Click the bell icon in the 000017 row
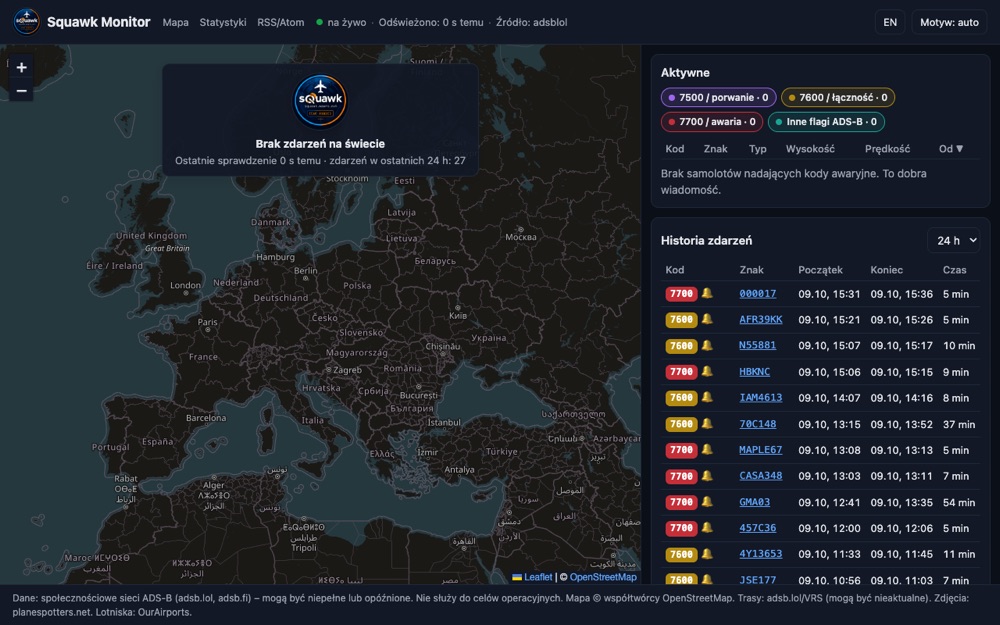The width and height of the screenshot is (1000, 625). pyautogui.click(x=707, y=293)
